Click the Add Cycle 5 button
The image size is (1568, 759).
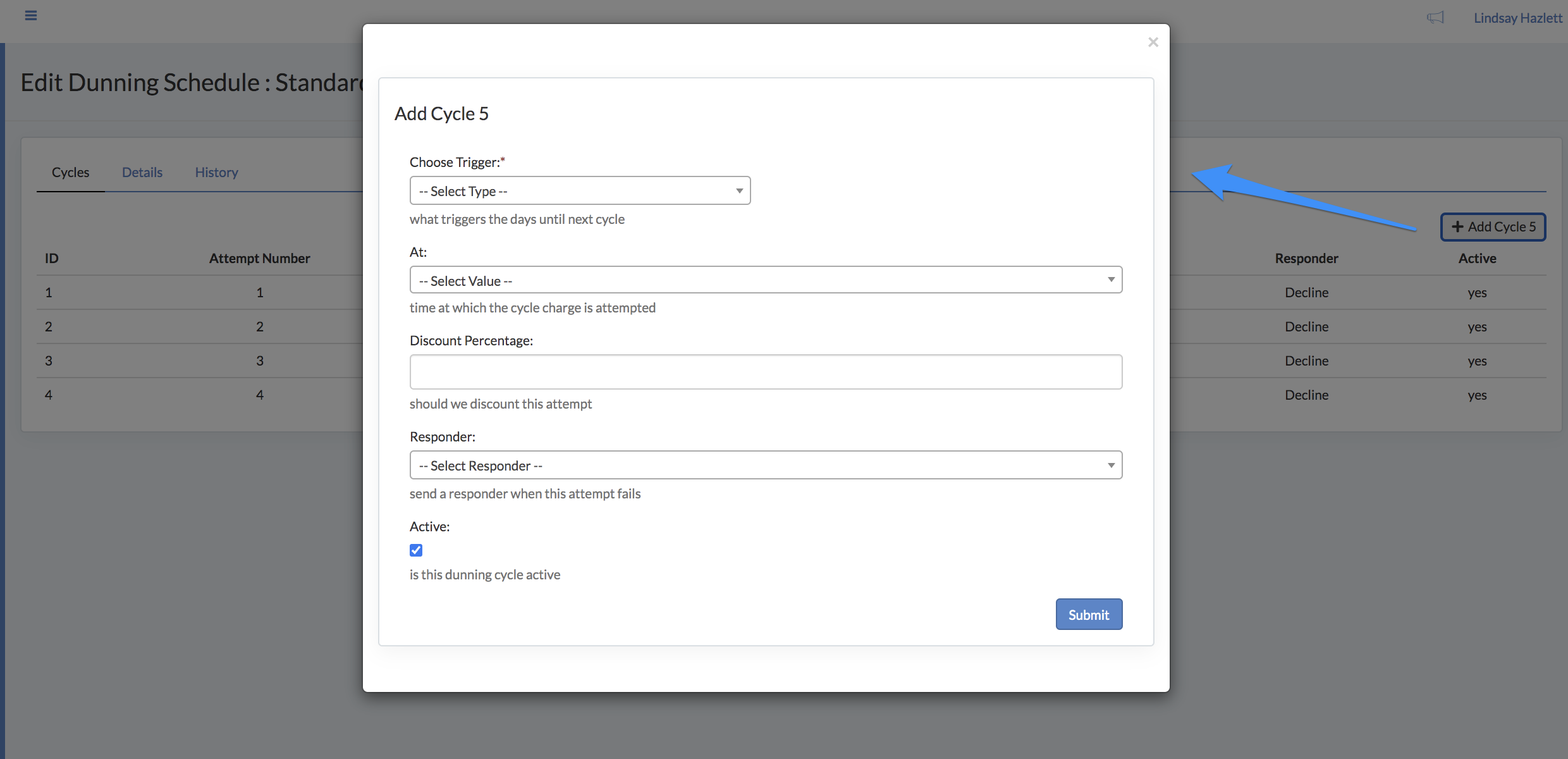(x=1493, y=227)
